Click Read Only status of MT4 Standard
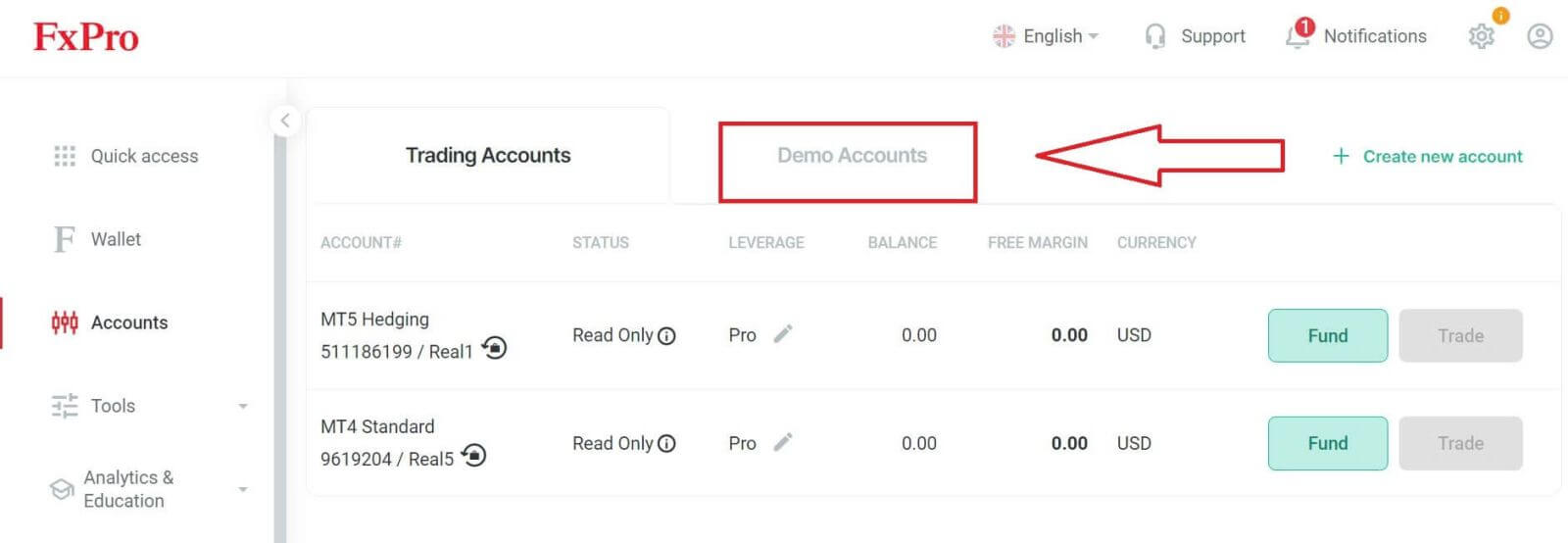The width and height of the screenshot is (1568, 543). (612, 443)
